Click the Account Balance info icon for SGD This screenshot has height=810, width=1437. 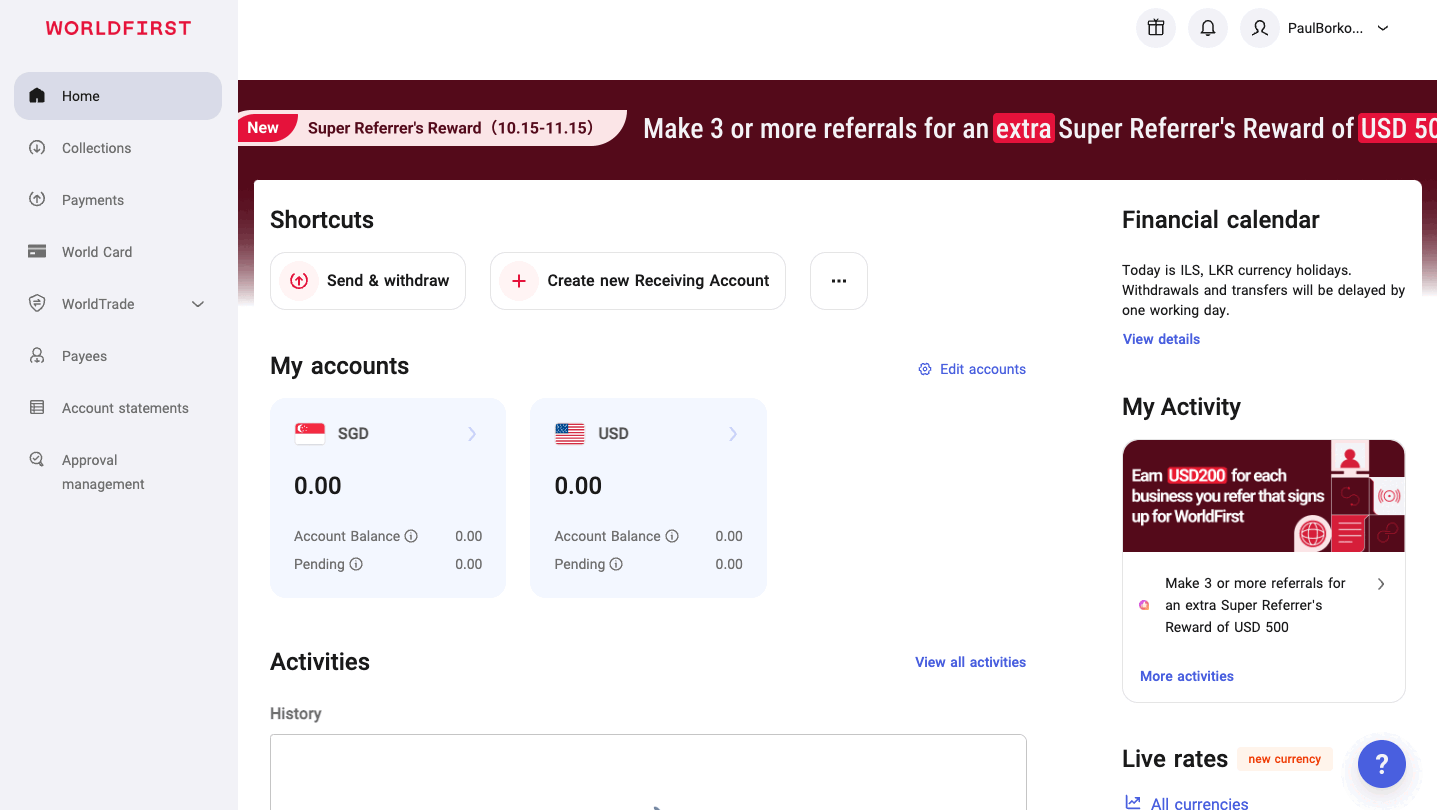point(411,536)
